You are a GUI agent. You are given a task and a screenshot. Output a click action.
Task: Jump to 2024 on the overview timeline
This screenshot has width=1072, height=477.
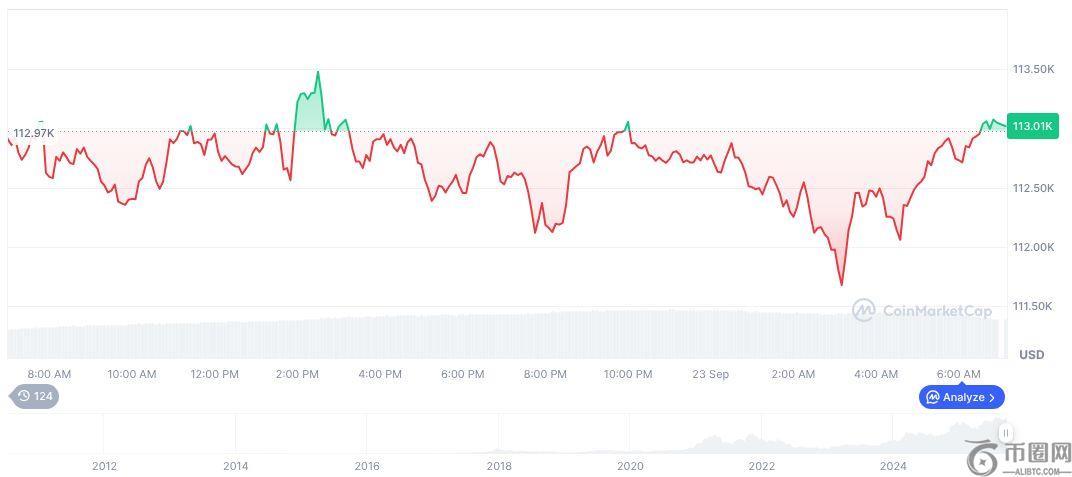coord(893,465)
